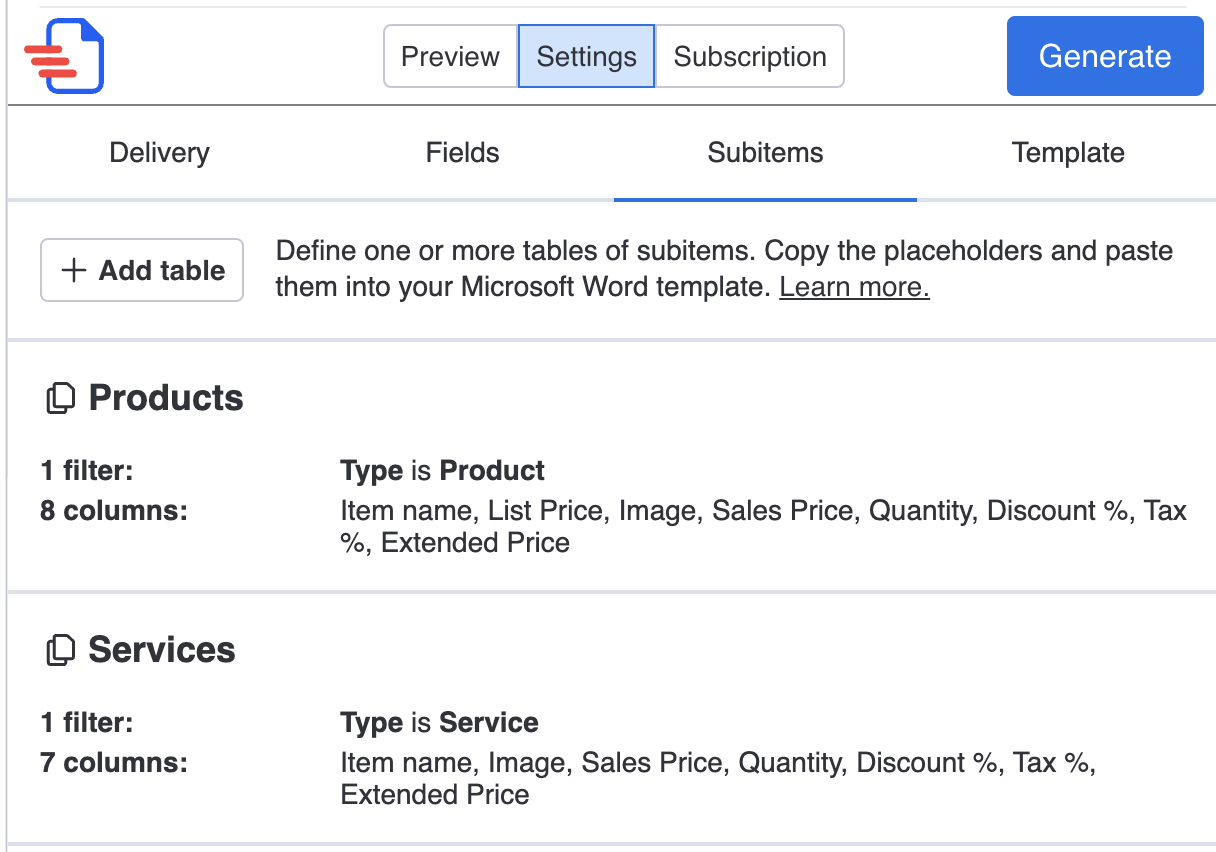Click the 7 columns label under Services
The height and width of the screenshot is (852, 1216).
pyautogui.click(x=114, y=763)
